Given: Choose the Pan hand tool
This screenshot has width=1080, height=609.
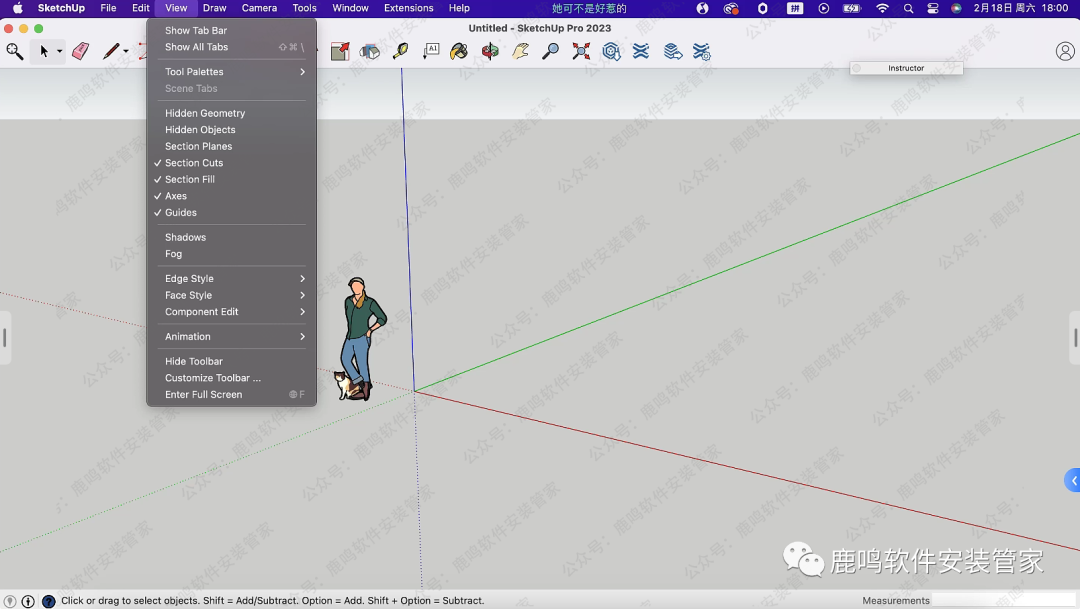Looking at the screenshot, I should (x=520, y=51).
